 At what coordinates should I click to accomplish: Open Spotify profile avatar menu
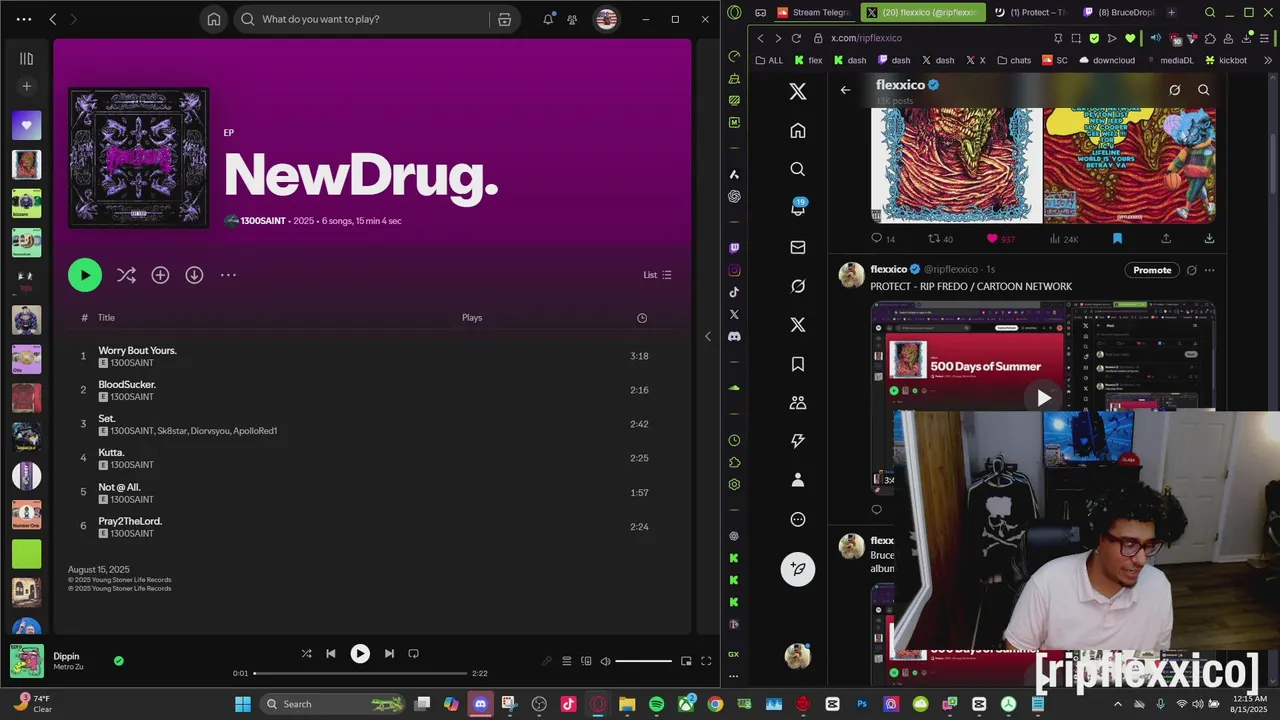pos(606,19)
